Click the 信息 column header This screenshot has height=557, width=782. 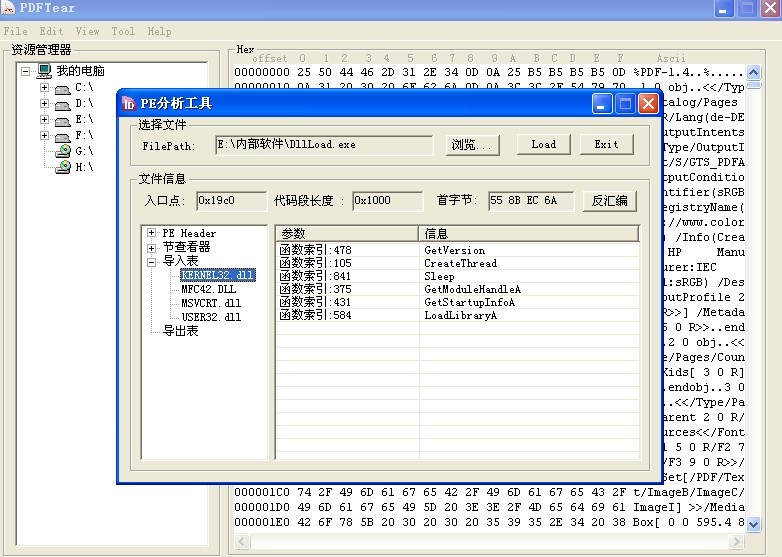tap(528, 234)
